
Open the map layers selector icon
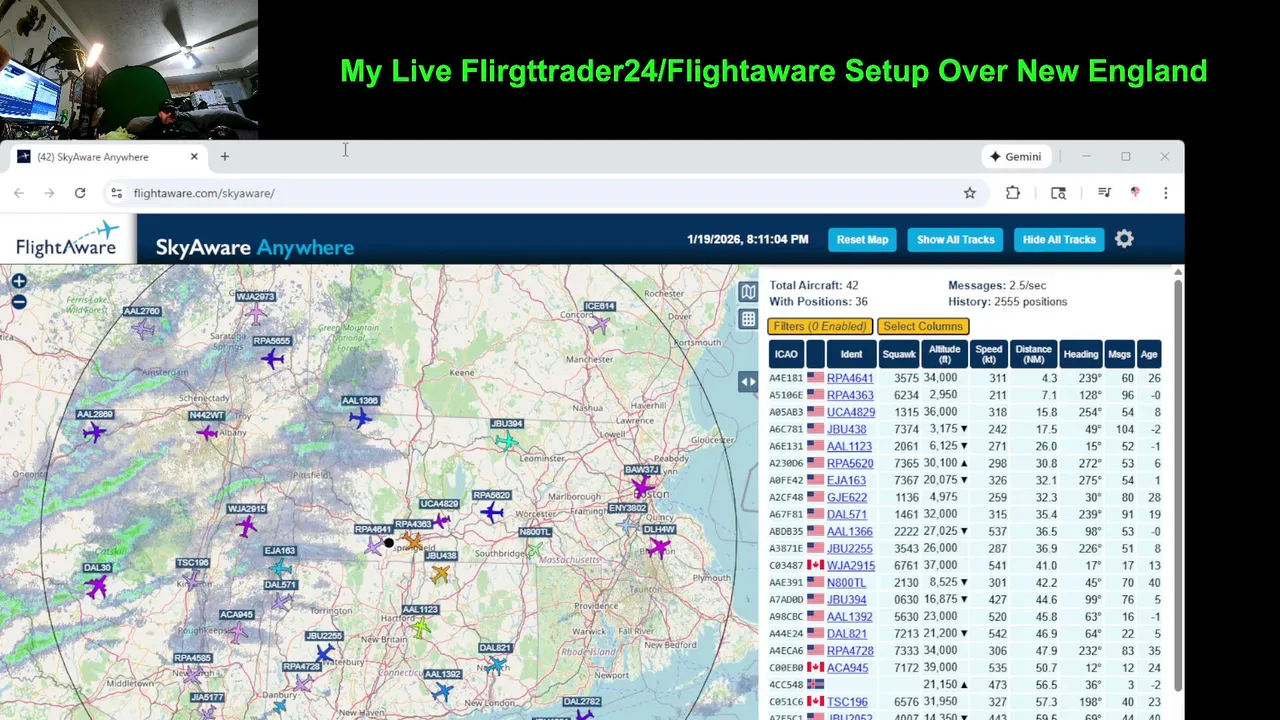(748, 292)
